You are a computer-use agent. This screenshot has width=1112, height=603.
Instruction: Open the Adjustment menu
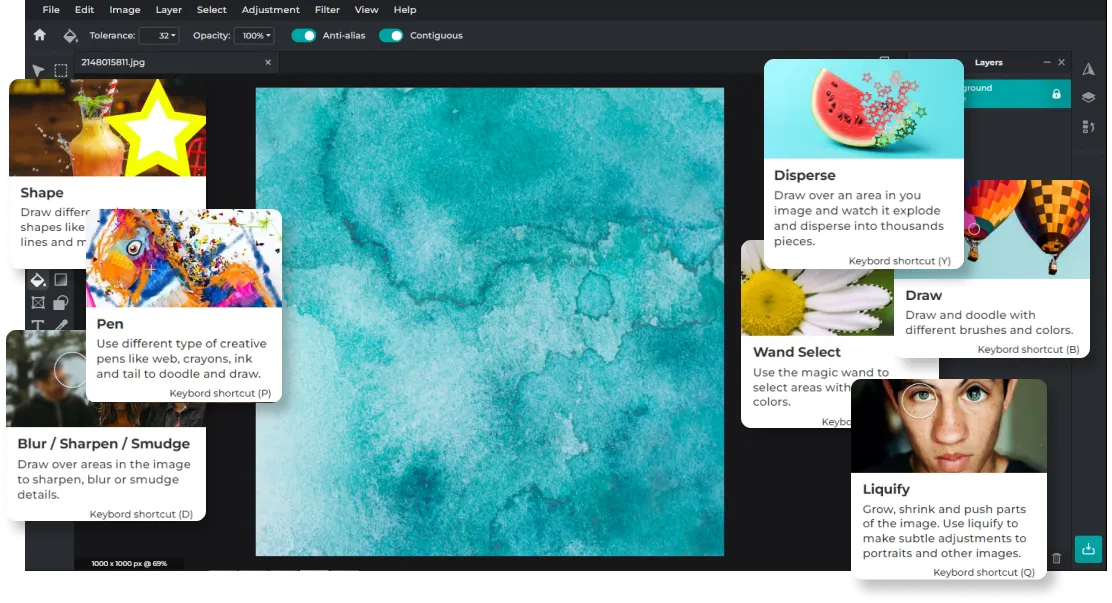pyautogui.click(x=270, y=10)
